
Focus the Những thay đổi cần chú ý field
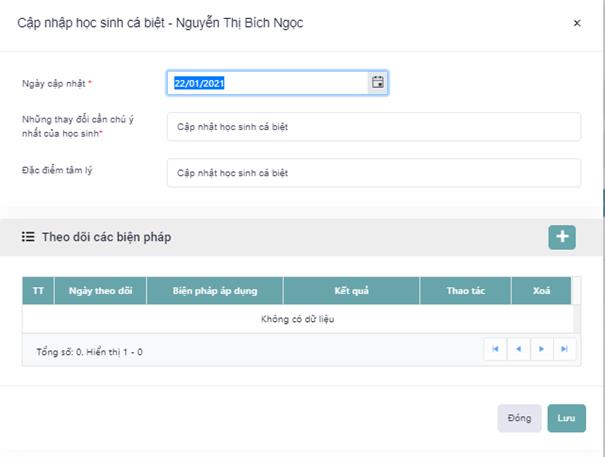(x=373, y=127)
